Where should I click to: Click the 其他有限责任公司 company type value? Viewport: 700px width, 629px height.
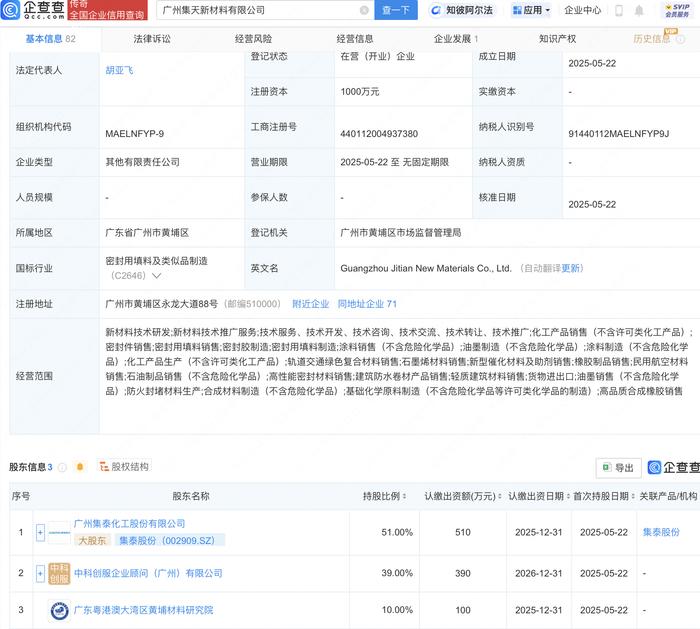(x=142, y=162)
